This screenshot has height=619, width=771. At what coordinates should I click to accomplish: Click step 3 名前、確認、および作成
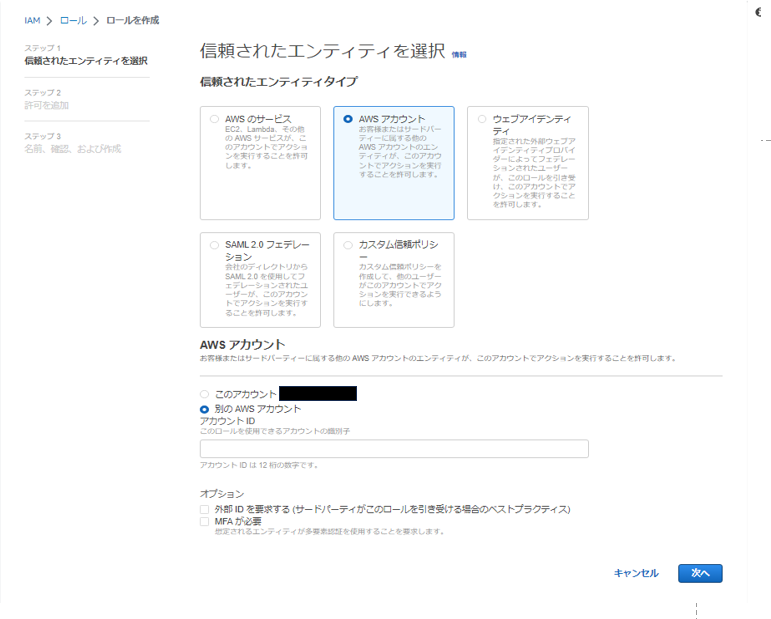pyautogui.click(x=73, y=148)
